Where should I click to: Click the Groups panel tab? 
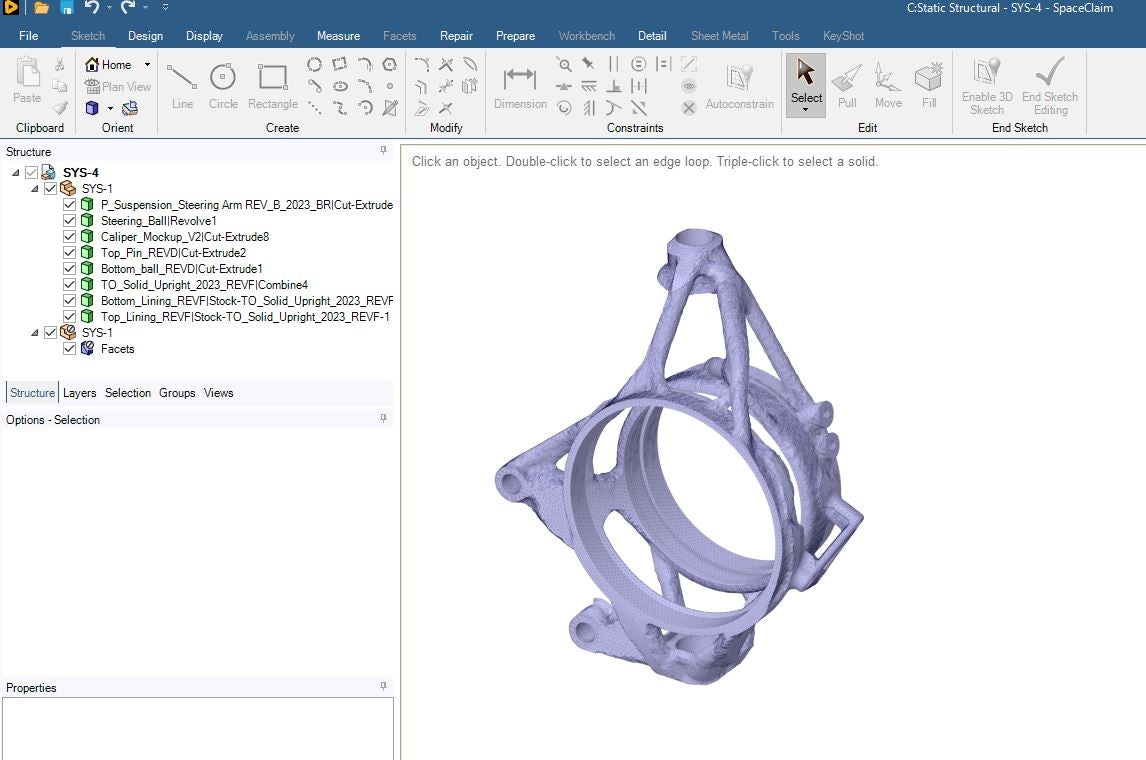(x=177, y=393)
